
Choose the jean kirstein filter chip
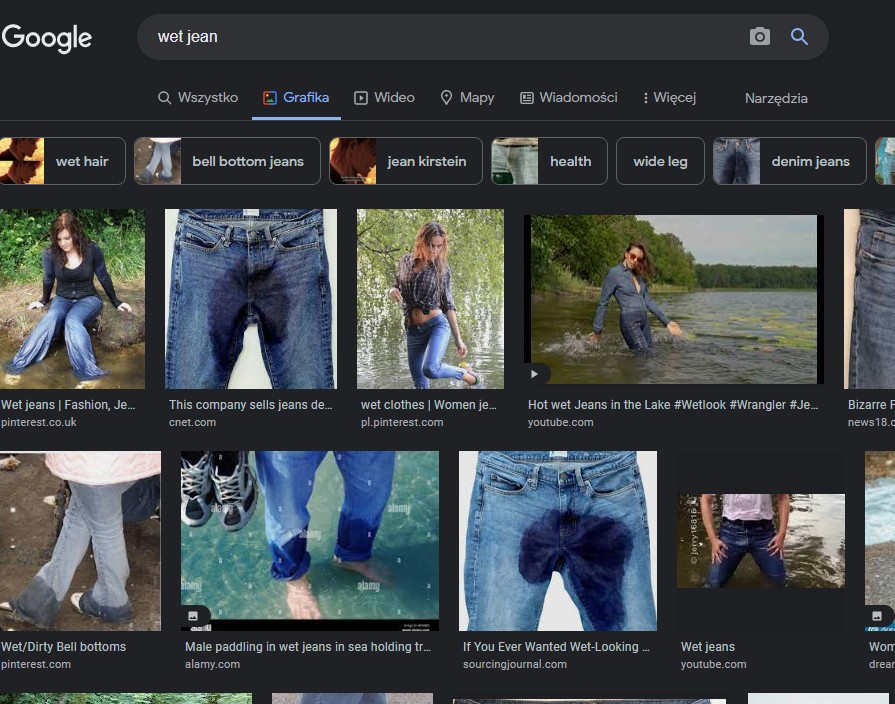tap(405, 161)
